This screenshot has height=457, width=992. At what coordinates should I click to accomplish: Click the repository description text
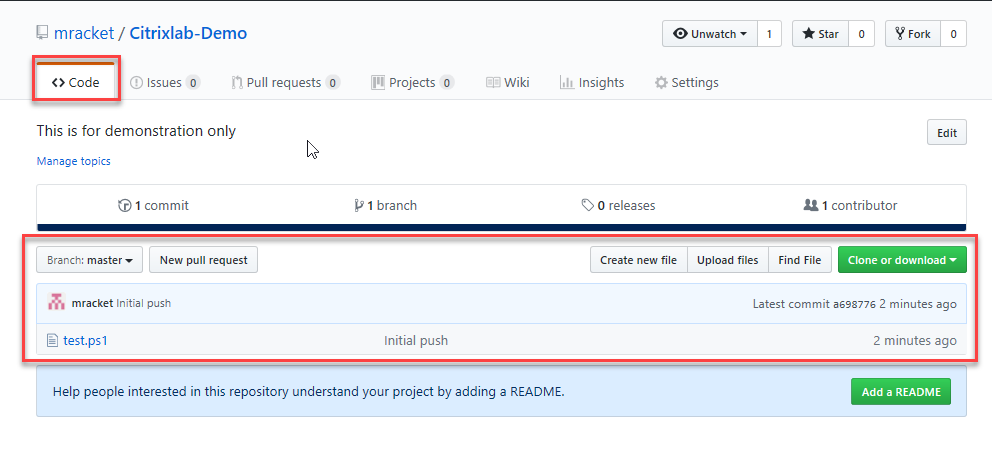point(136,131)
